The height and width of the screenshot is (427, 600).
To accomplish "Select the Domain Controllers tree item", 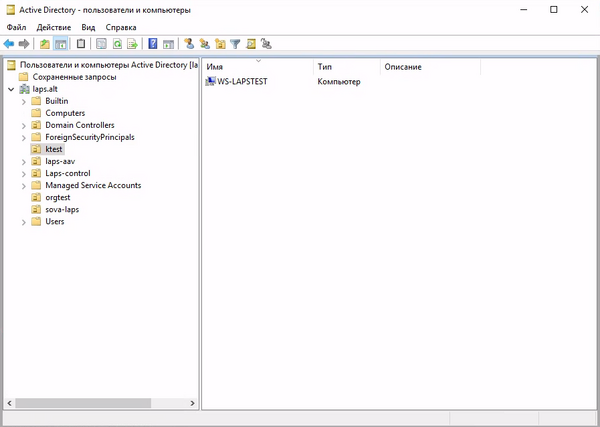I will [80, 125].
